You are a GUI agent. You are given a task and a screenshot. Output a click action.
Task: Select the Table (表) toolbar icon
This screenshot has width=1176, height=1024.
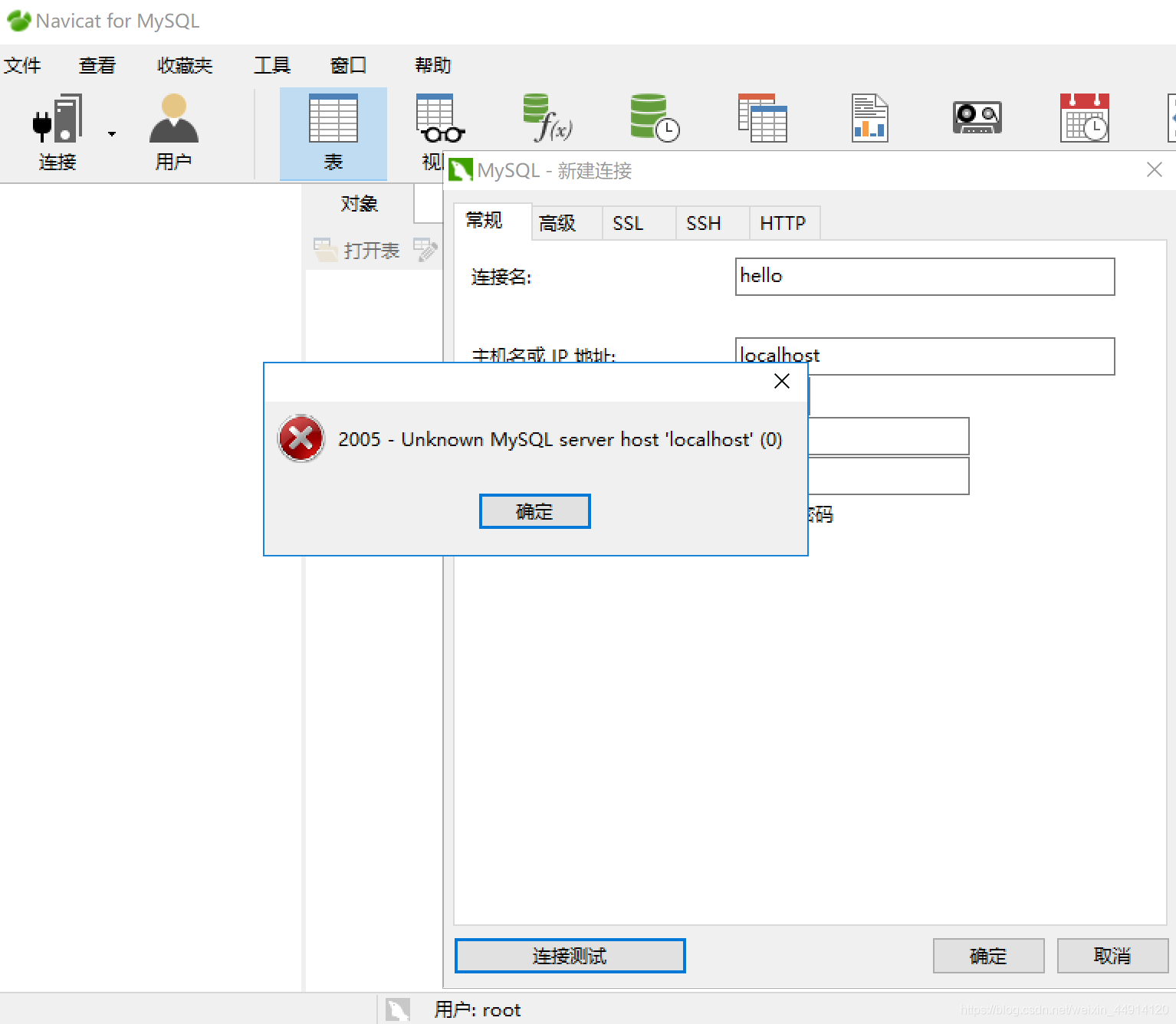pyautogui.click(x=333, y=119)
